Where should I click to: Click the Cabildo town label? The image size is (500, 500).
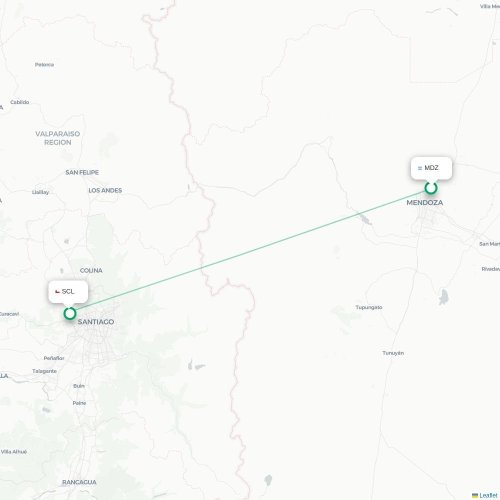tap(20, 102)
